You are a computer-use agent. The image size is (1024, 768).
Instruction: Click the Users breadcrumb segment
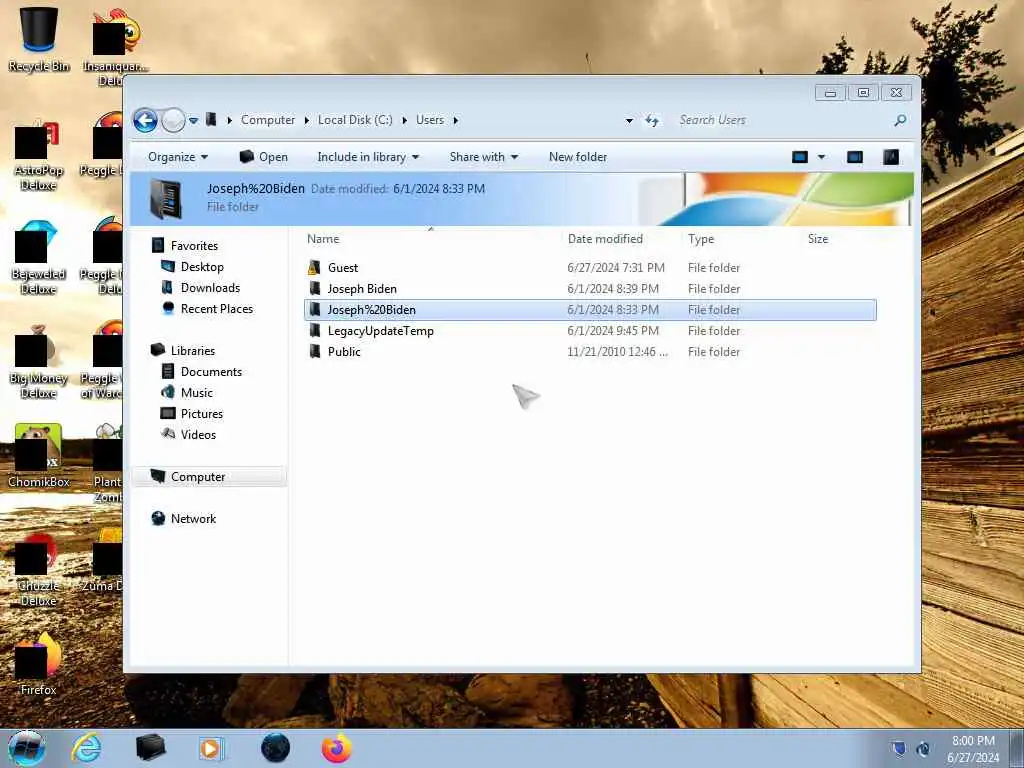tap(430, 120)
